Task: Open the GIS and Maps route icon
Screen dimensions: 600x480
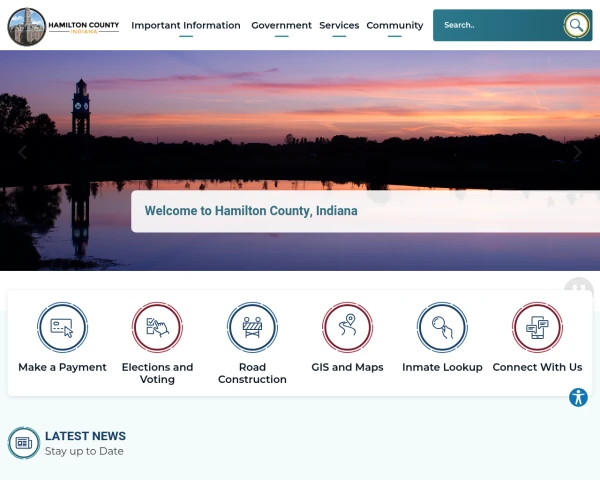Action: tap(347, 327)
